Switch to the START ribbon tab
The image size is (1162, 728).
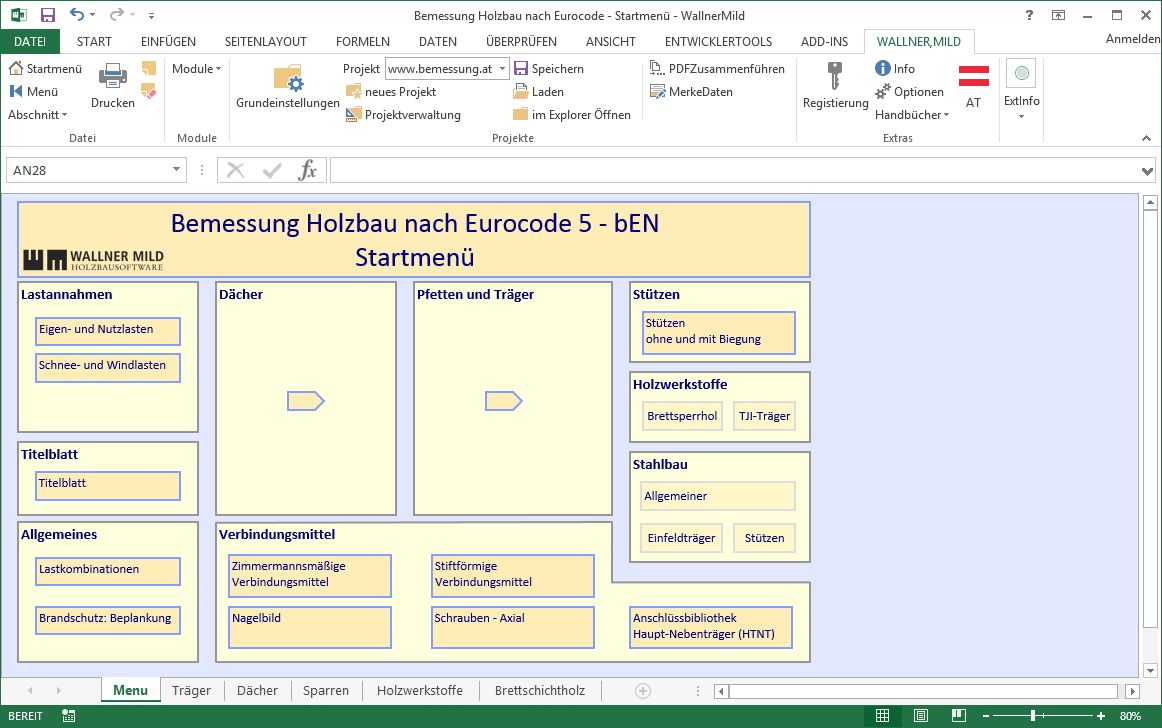94,42
